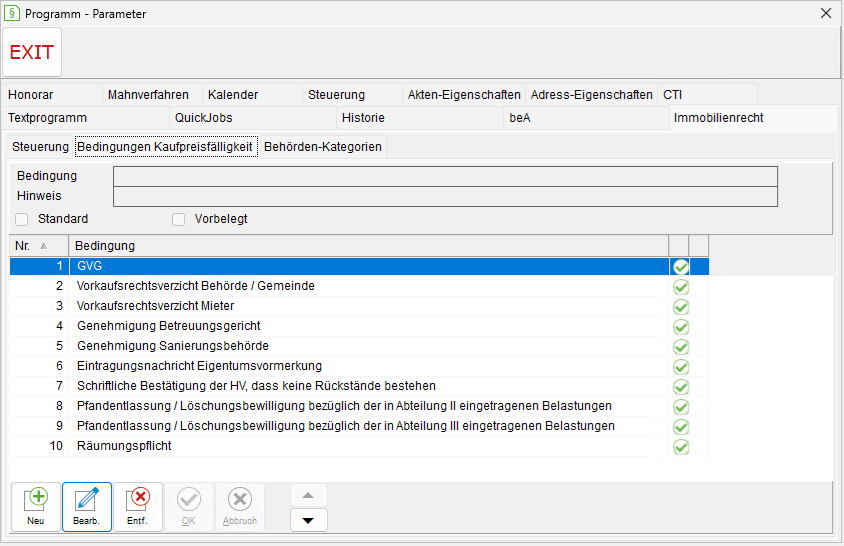Viewport: 844px width, 546px height.
Task: Click the red EXIT button
Action: click(32, 52)
